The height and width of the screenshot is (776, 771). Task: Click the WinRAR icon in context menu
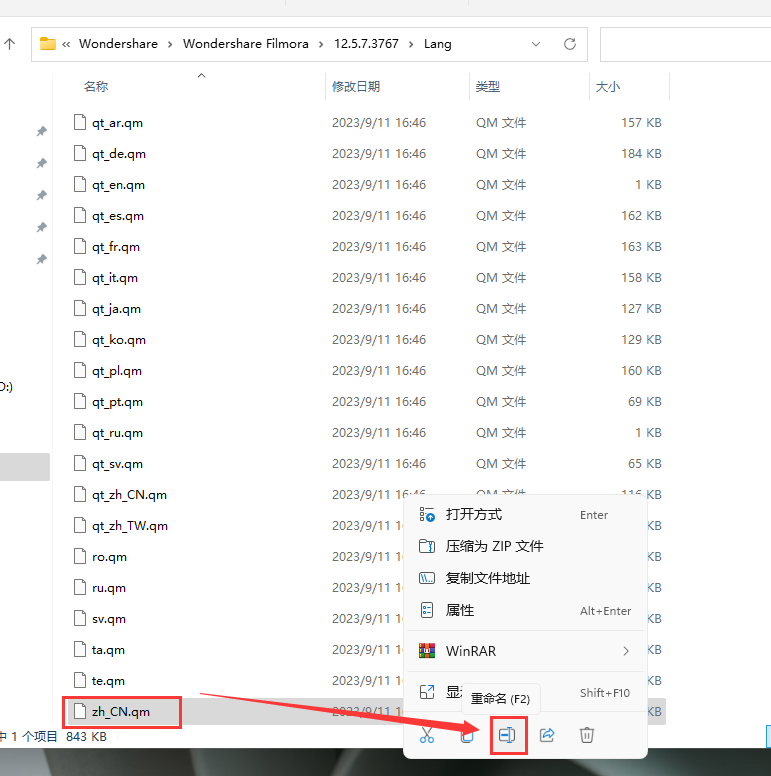[427, 651]
